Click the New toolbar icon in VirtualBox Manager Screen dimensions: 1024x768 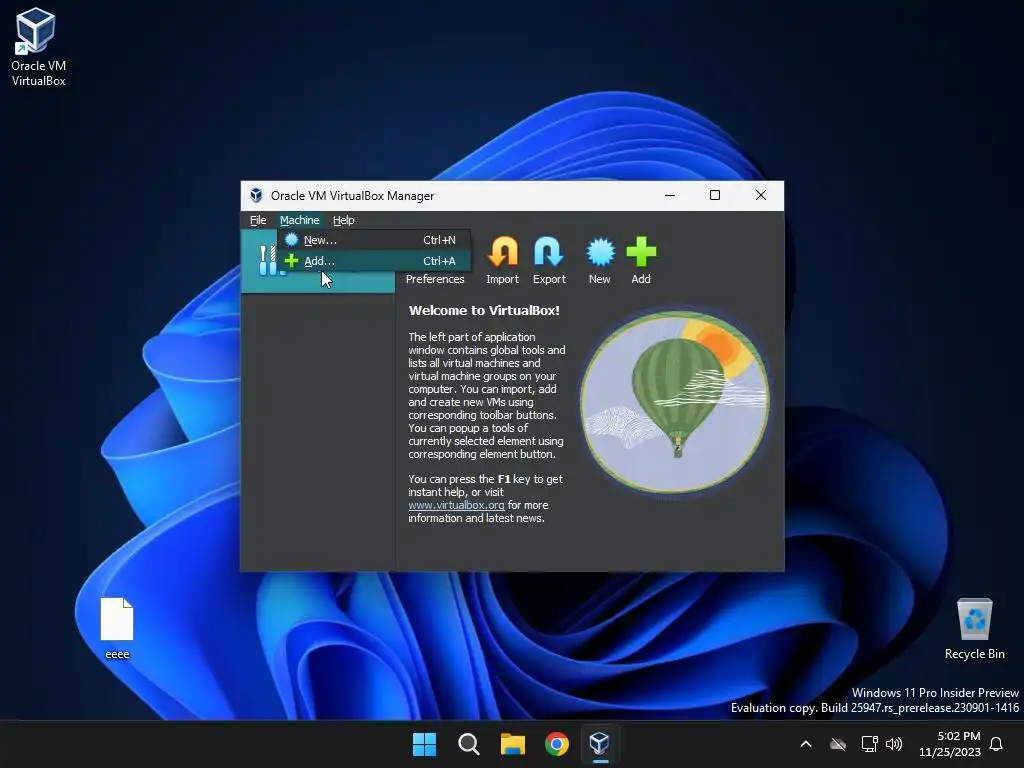click(600, 260)
